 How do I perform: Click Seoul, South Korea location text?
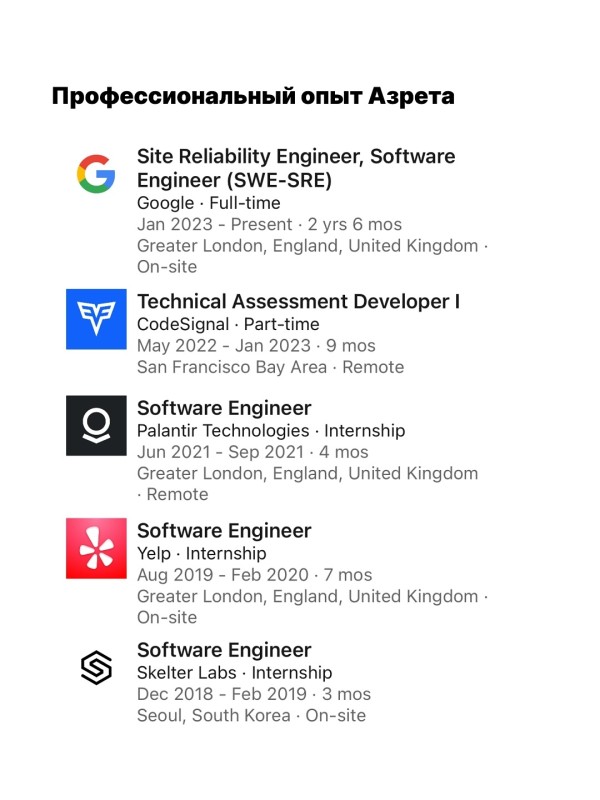tap(213, 715)
